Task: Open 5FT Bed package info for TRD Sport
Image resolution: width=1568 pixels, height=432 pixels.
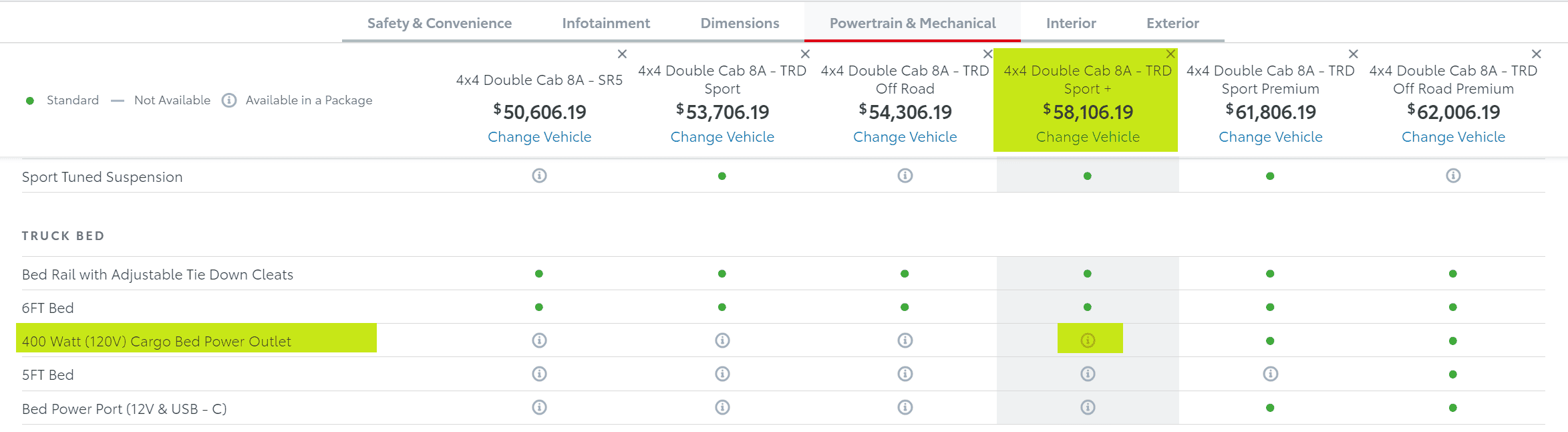Action: coord(722,374)
